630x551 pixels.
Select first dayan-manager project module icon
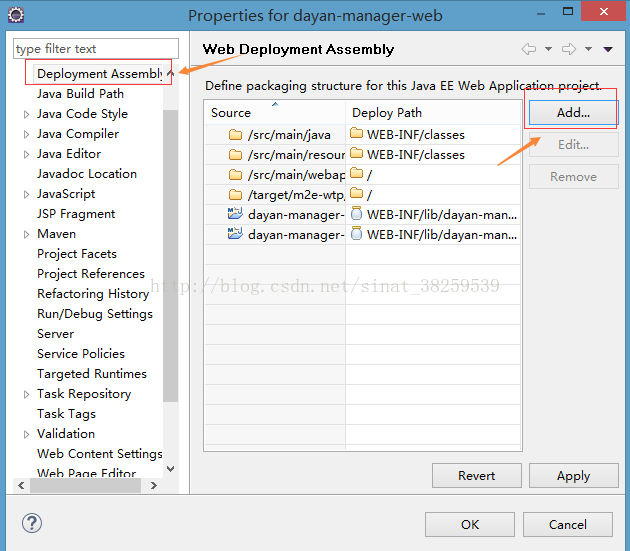coord(235,213)
